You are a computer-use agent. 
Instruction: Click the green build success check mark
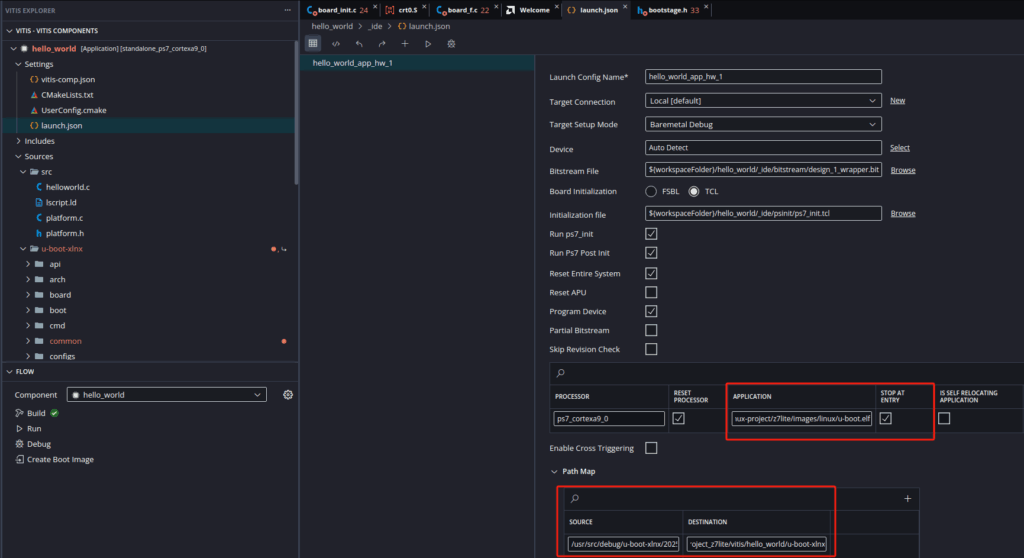[x=55, y=413]
